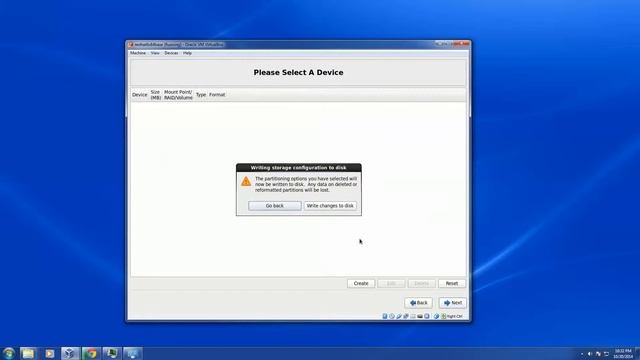Viewport: 640px width, 360px height.
Task: Click the last running app taskbar icon
Action: (133, 353)
